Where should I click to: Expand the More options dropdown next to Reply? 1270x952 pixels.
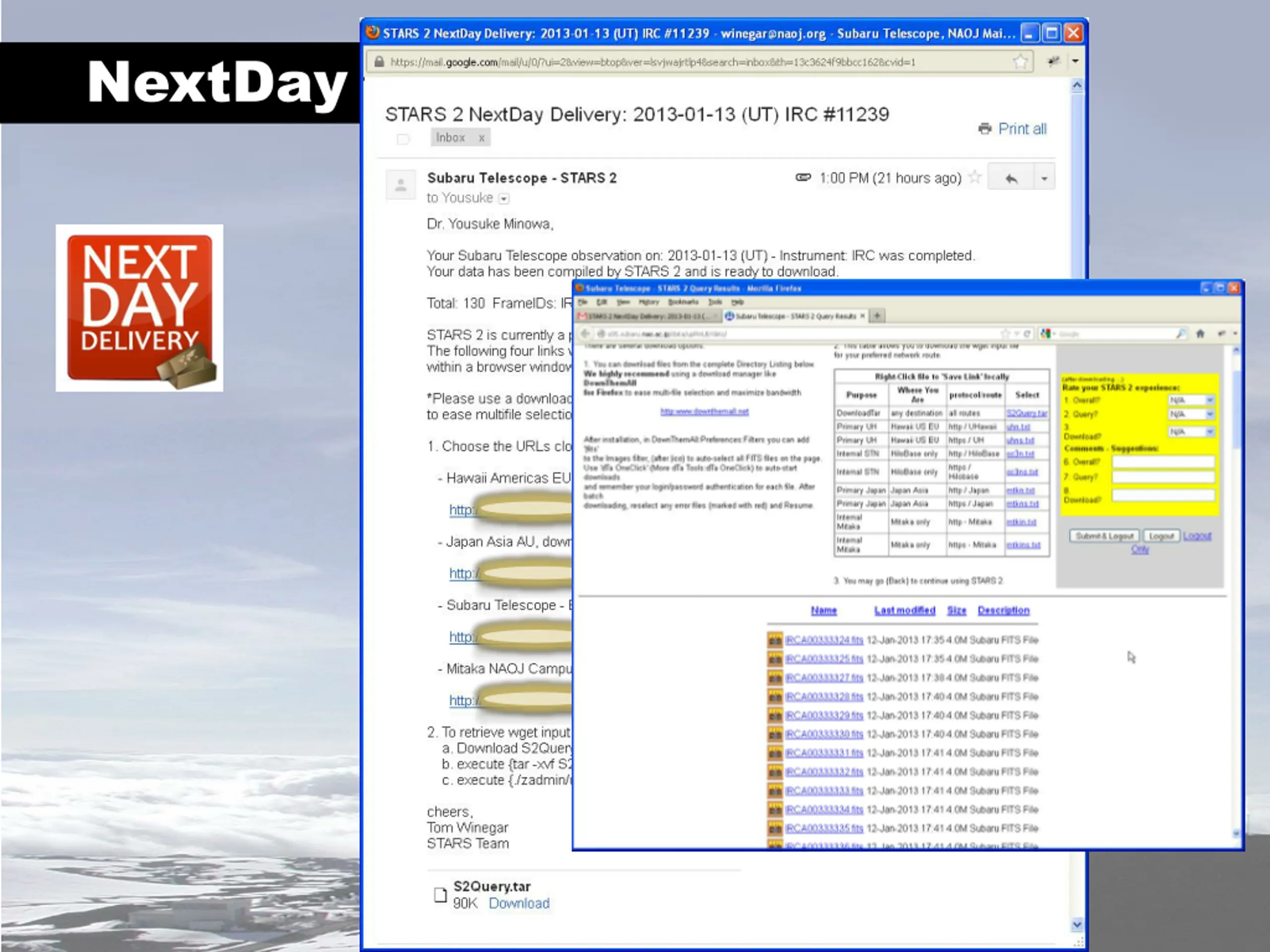click(x=1044, y=178)
